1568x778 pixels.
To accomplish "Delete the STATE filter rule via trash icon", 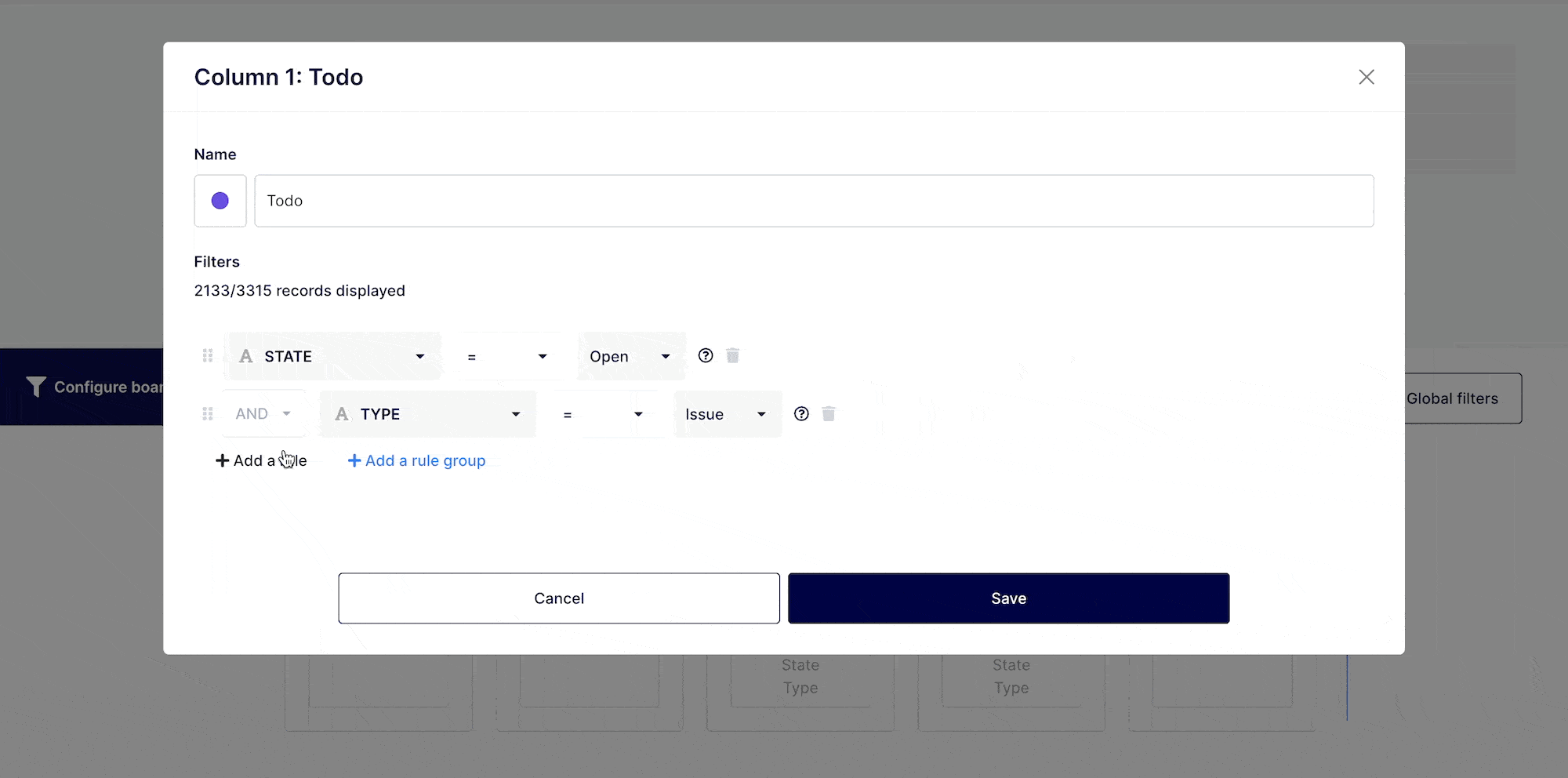I will pos(733,356).
